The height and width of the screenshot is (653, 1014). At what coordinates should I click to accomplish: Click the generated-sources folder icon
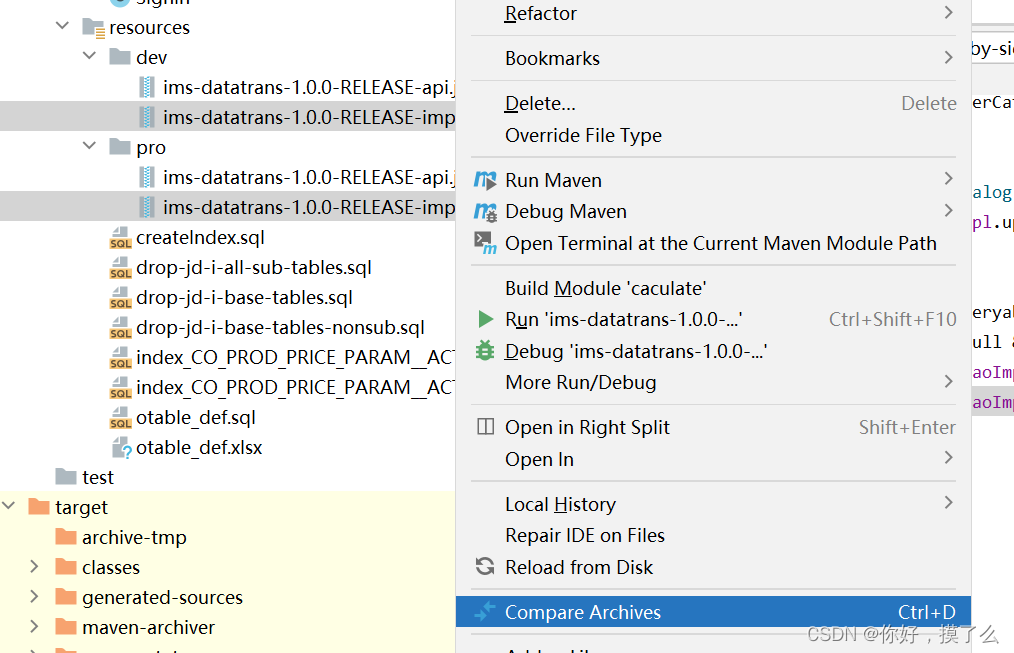[66, 596]
